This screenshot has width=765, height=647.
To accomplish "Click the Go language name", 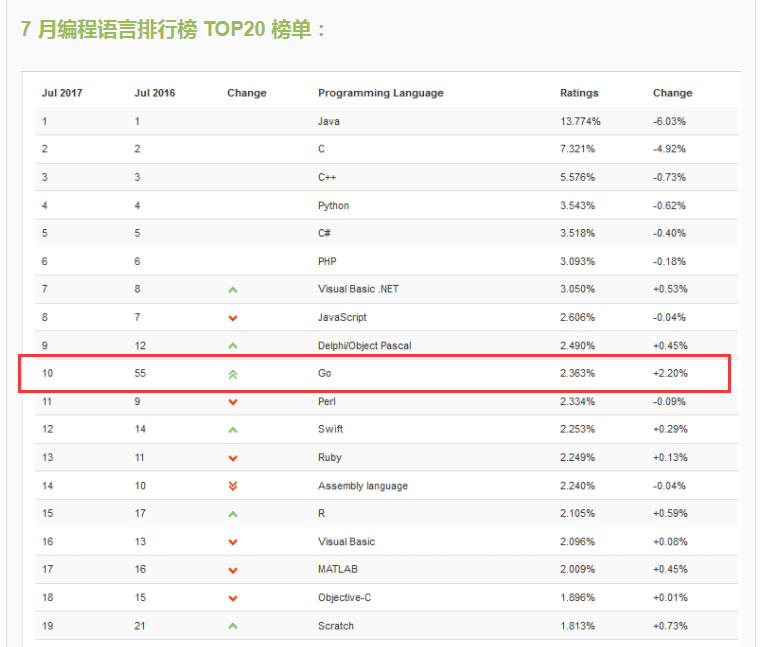I will pos(324,373).
